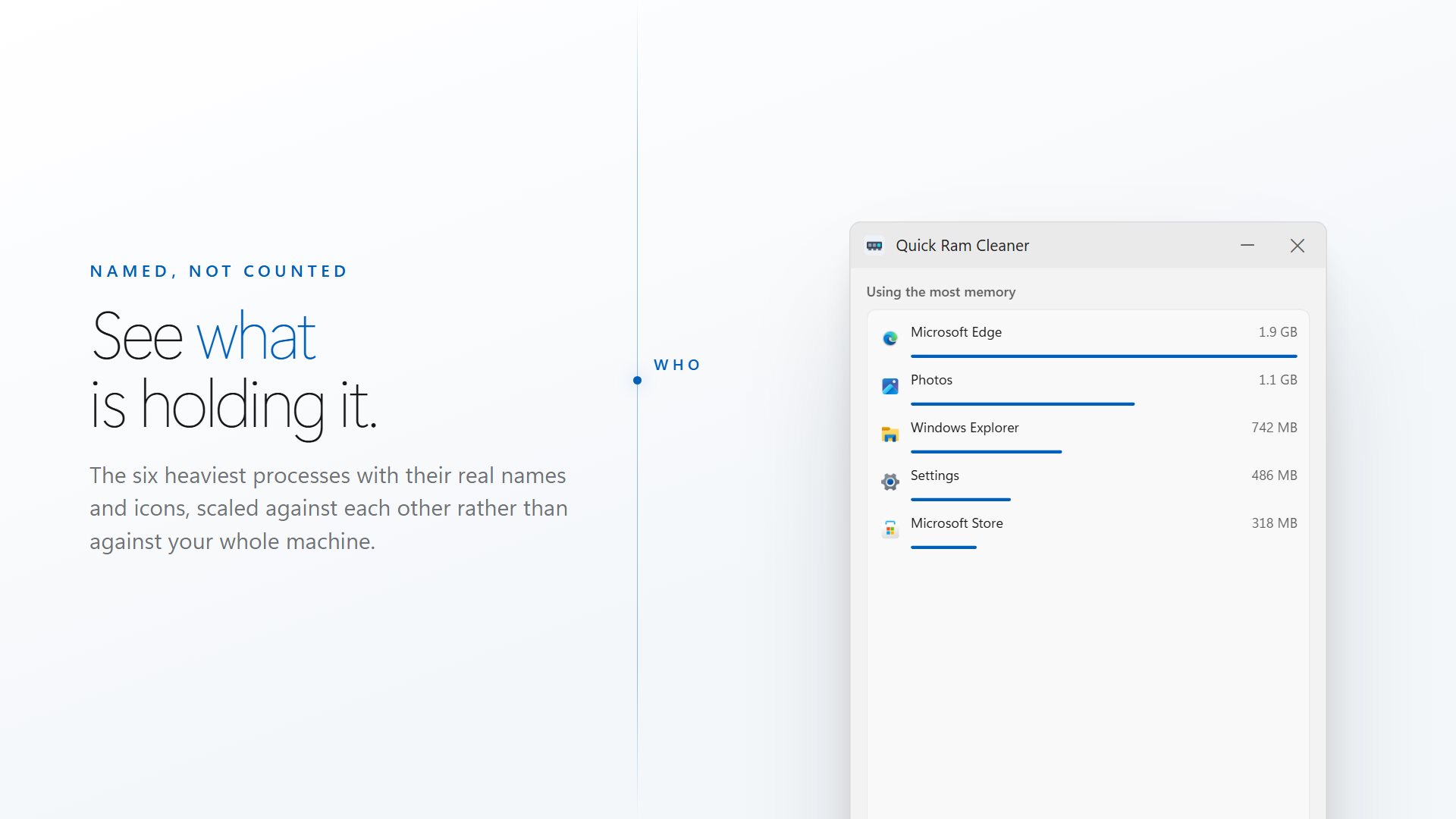The width and height of the screenshot is (1456, 819).
Task: Click the Settings memory usage bar
Action: coord(961,500)
